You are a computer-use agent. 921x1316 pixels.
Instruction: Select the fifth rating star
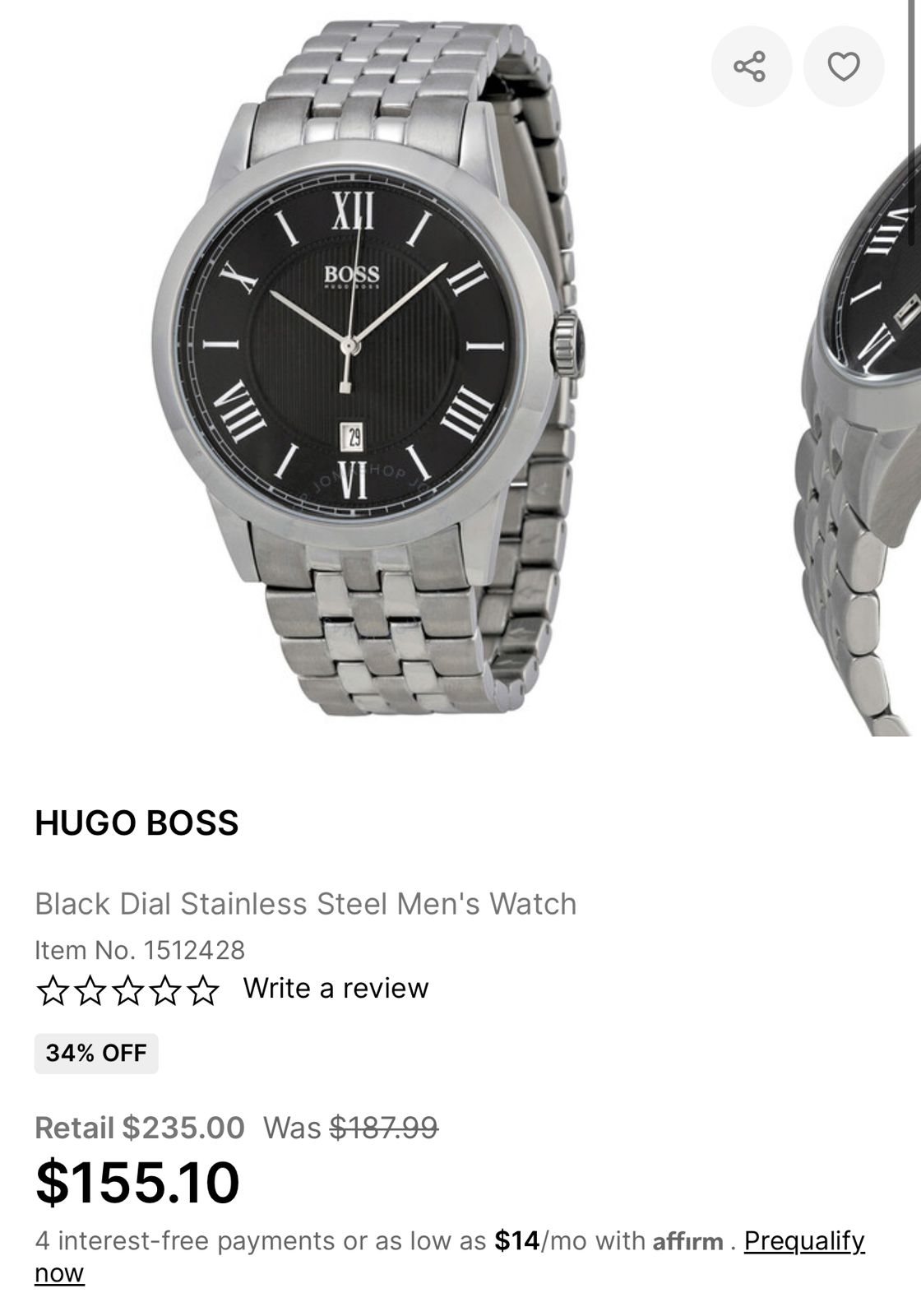(203, 990)
